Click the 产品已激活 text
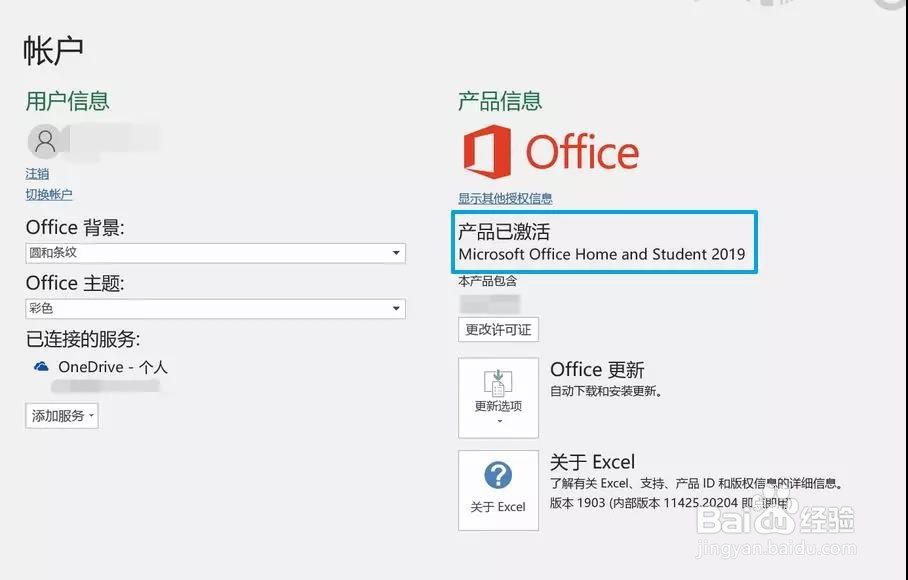The image size is (908, 580). (504, 232)
